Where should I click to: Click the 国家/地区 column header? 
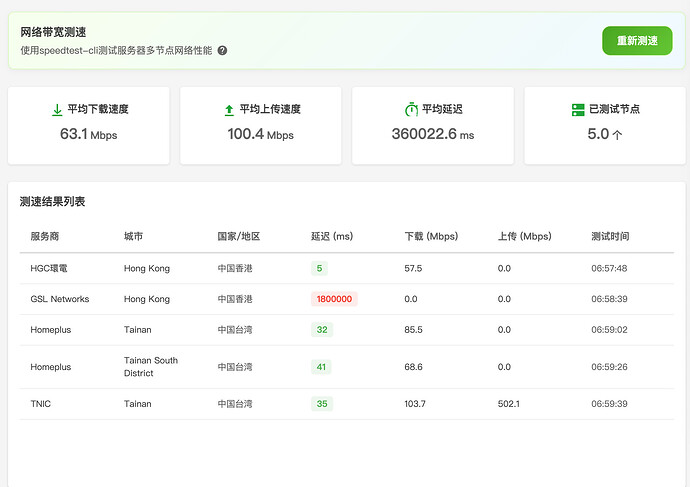(239, 236)
